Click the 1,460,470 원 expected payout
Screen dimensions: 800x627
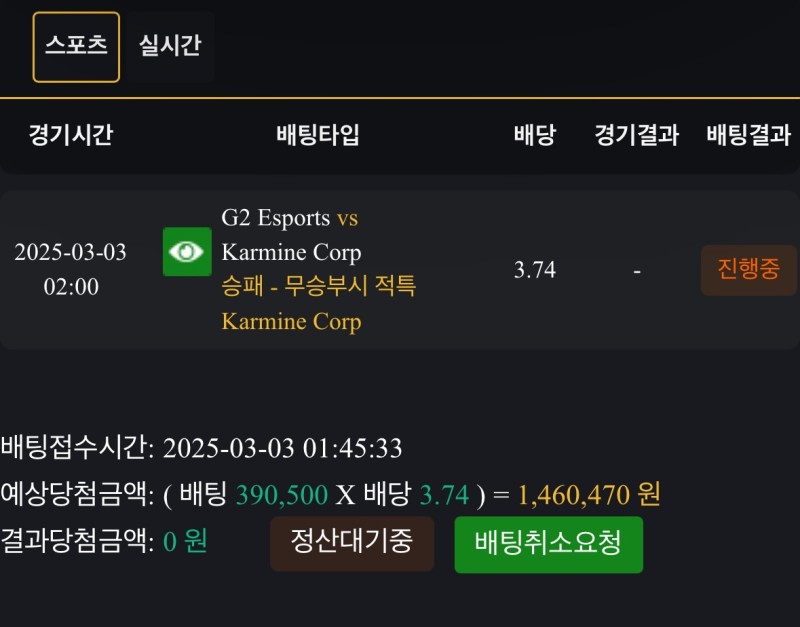click(x=589, y=494)
